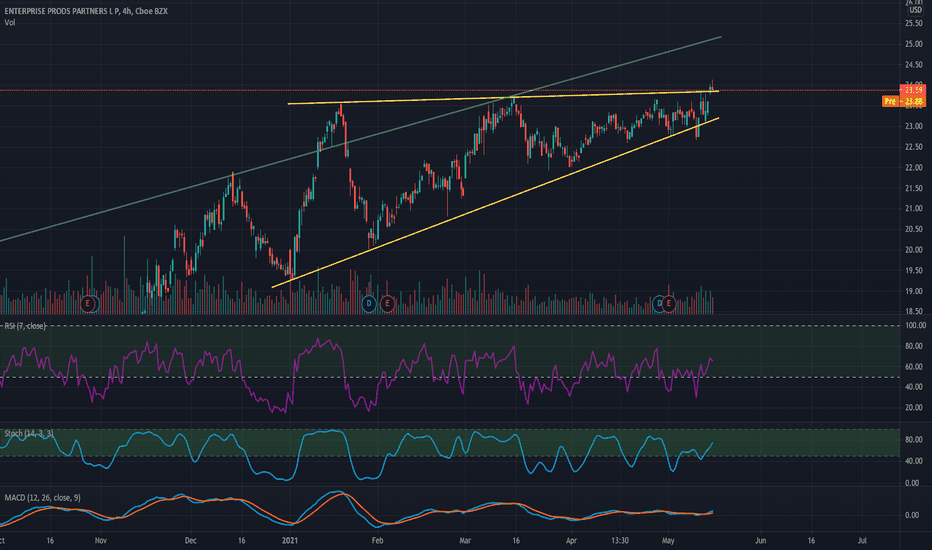Select the RSI (7, close) indicator label
The height and width of the screenshot is (550, 932).
click(25, 326)
